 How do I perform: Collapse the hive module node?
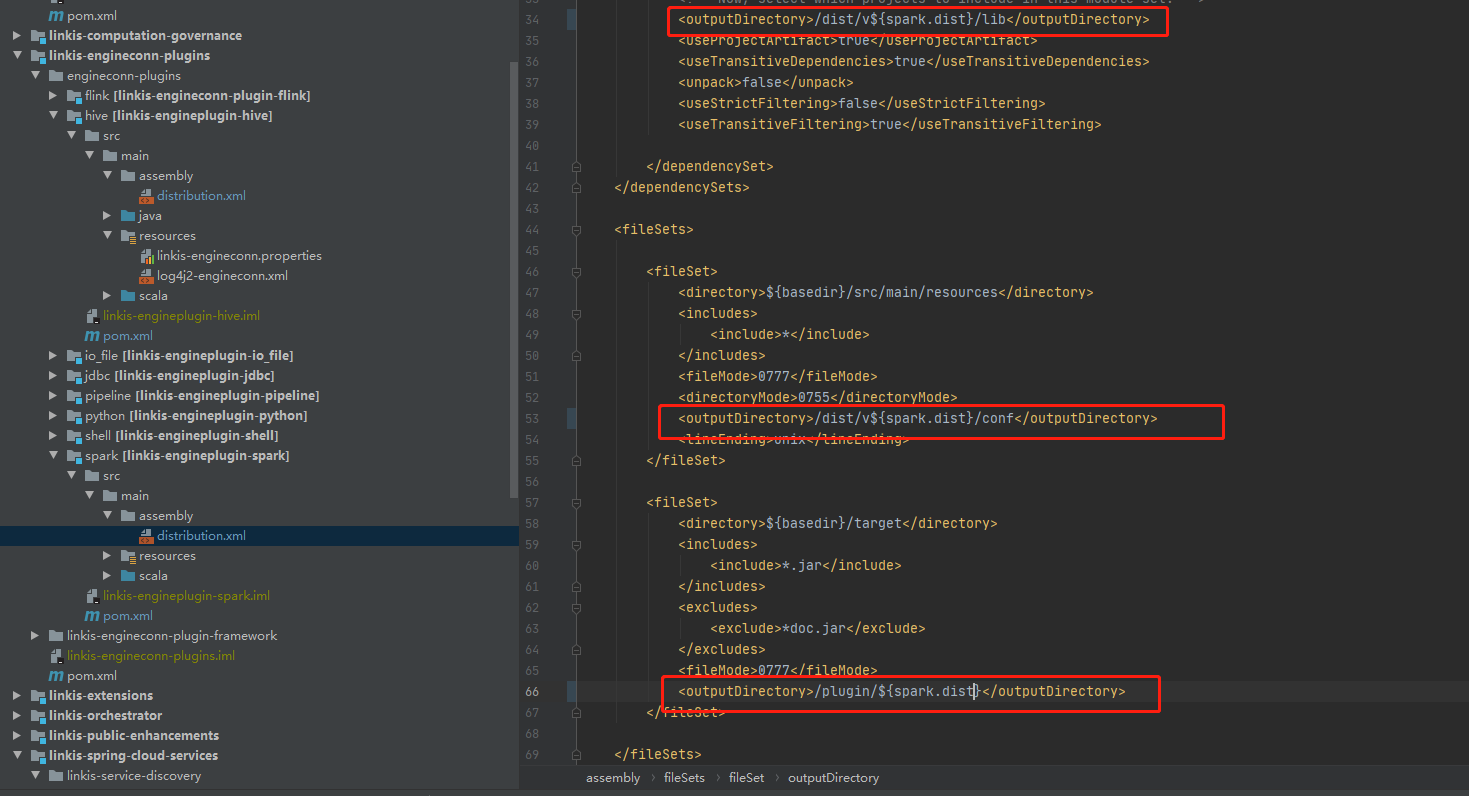pos(53,116)
